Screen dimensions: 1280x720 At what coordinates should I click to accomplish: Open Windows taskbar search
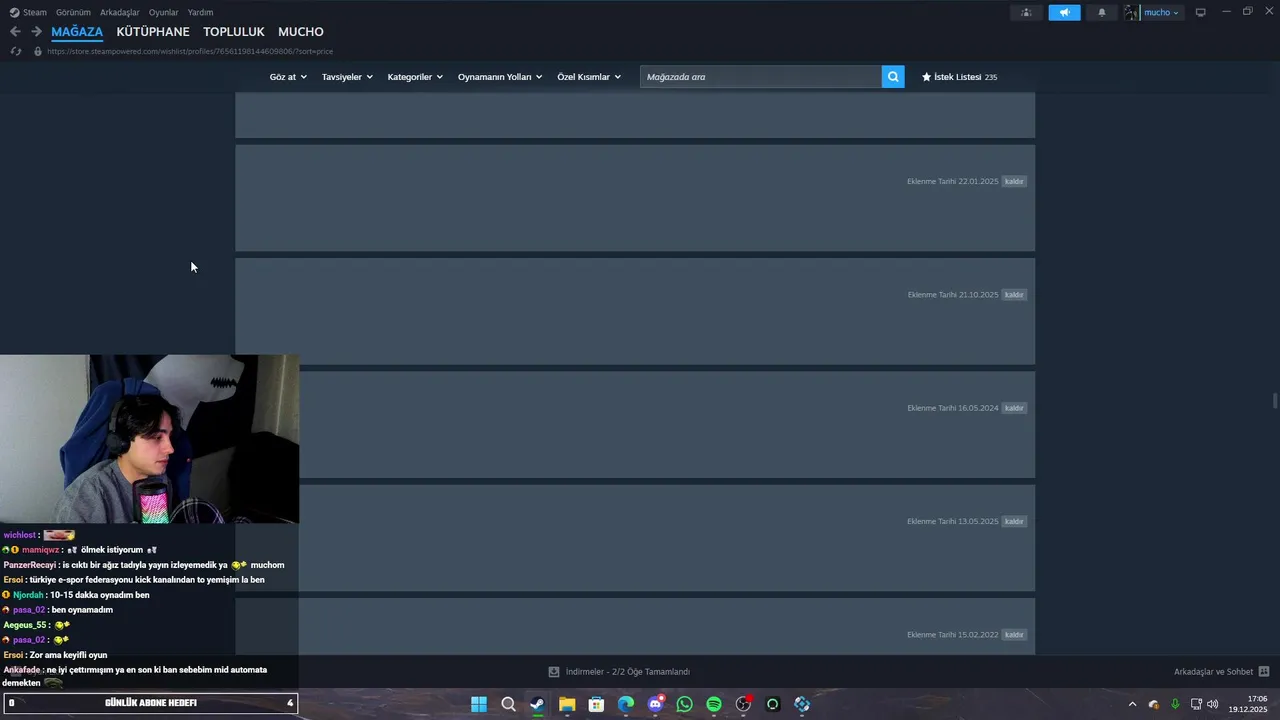[508, 704]
